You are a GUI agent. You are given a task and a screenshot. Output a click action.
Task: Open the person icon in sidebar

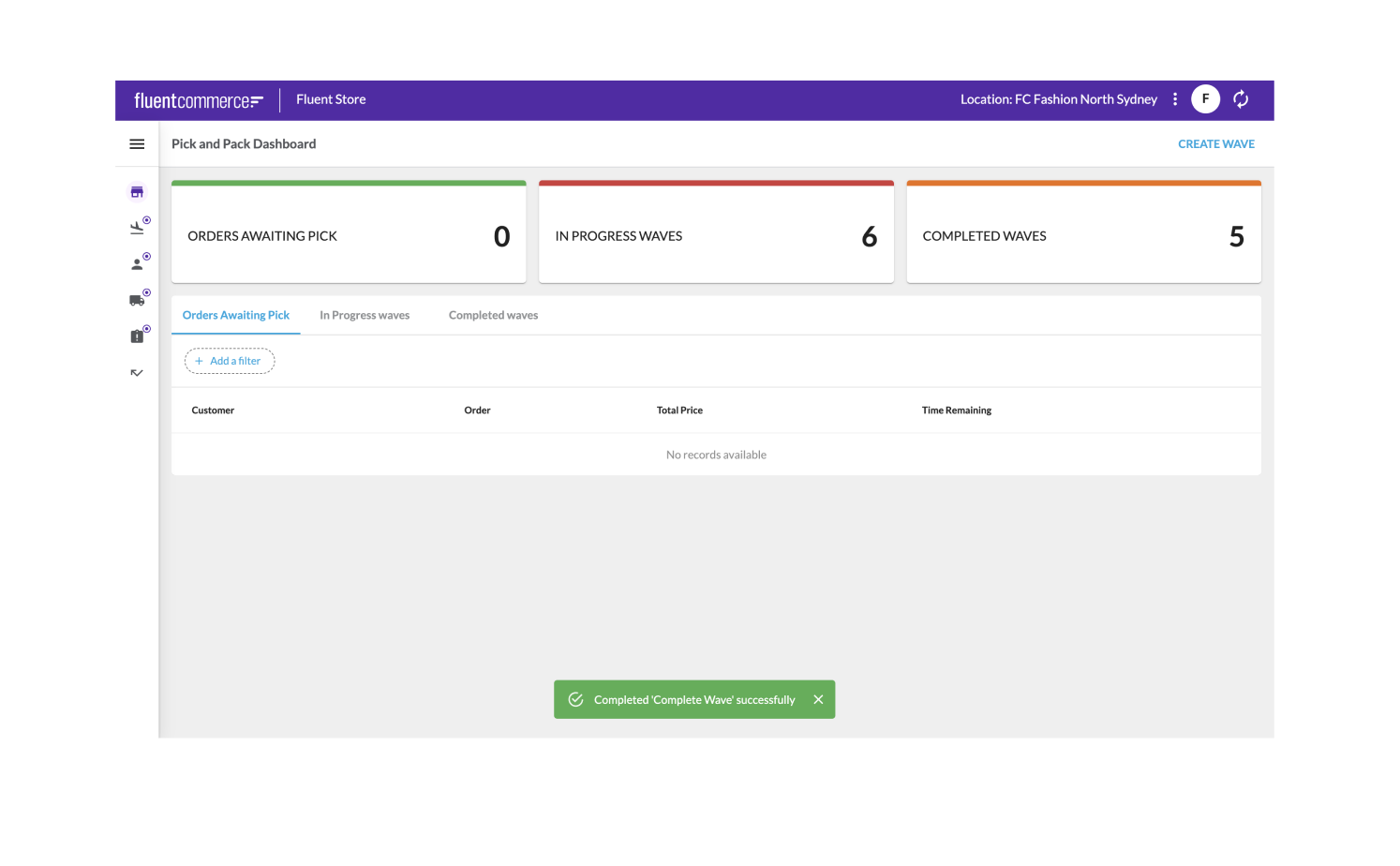(137, 264)
